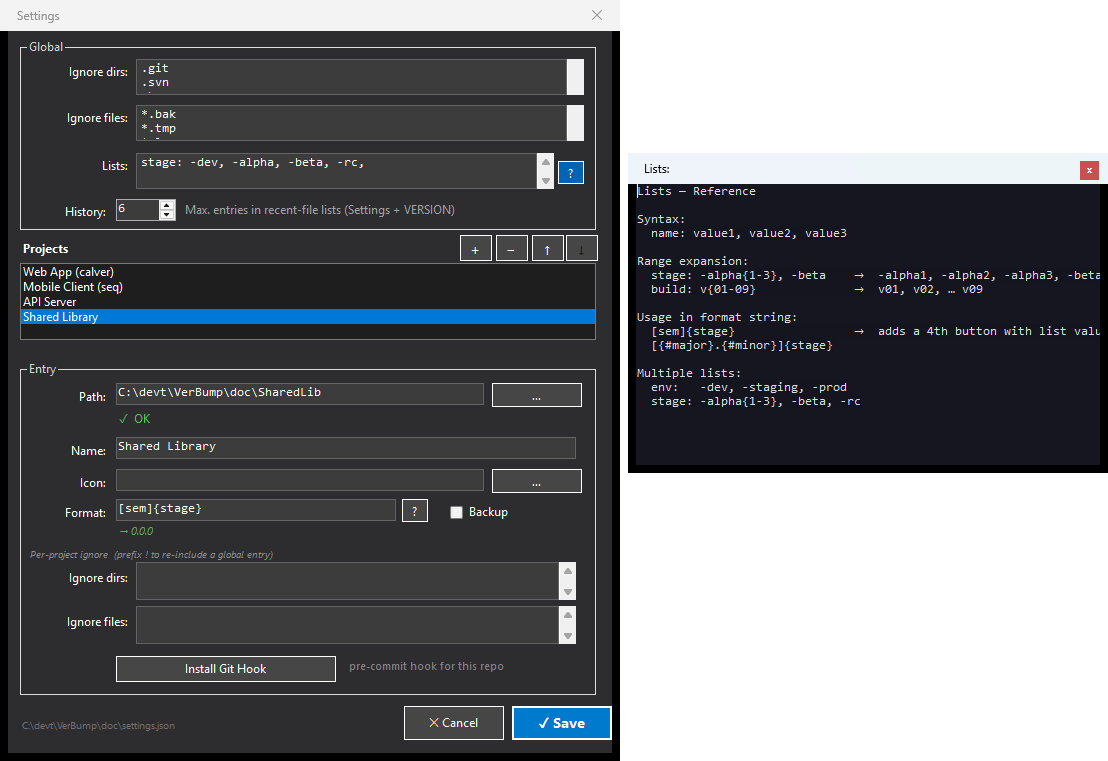Click the 'Max. entries in recent-file lists' hint
1108x761 pixels.
click(x=319, y=210)
